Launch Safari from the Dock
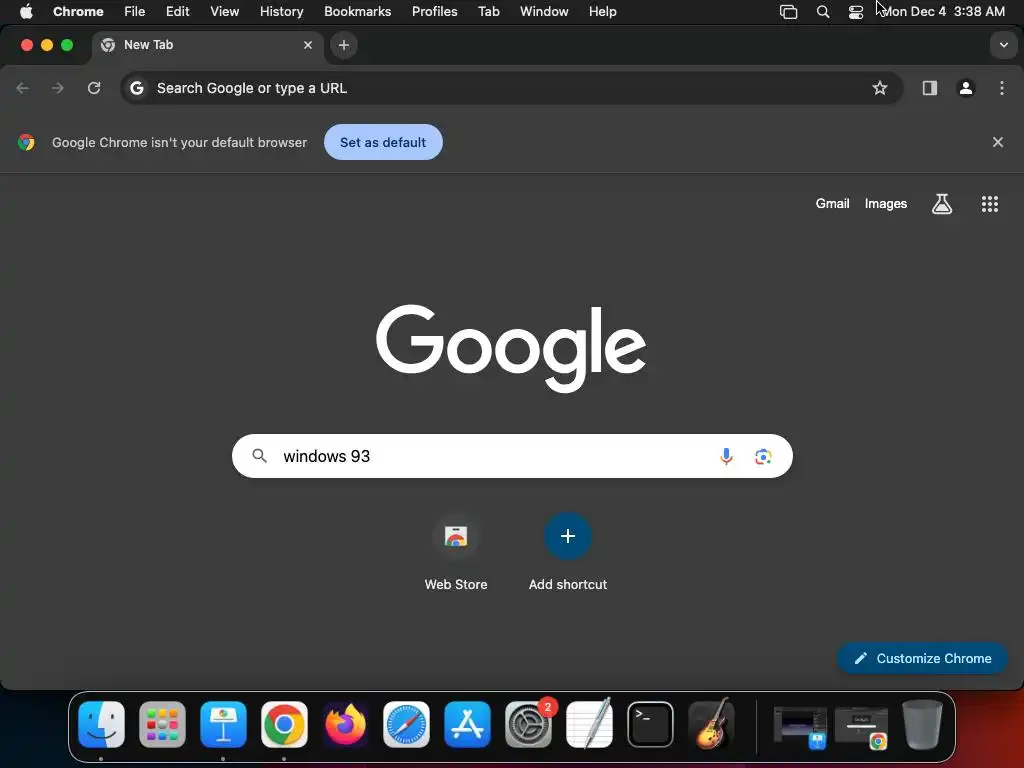 click(406, 725)
